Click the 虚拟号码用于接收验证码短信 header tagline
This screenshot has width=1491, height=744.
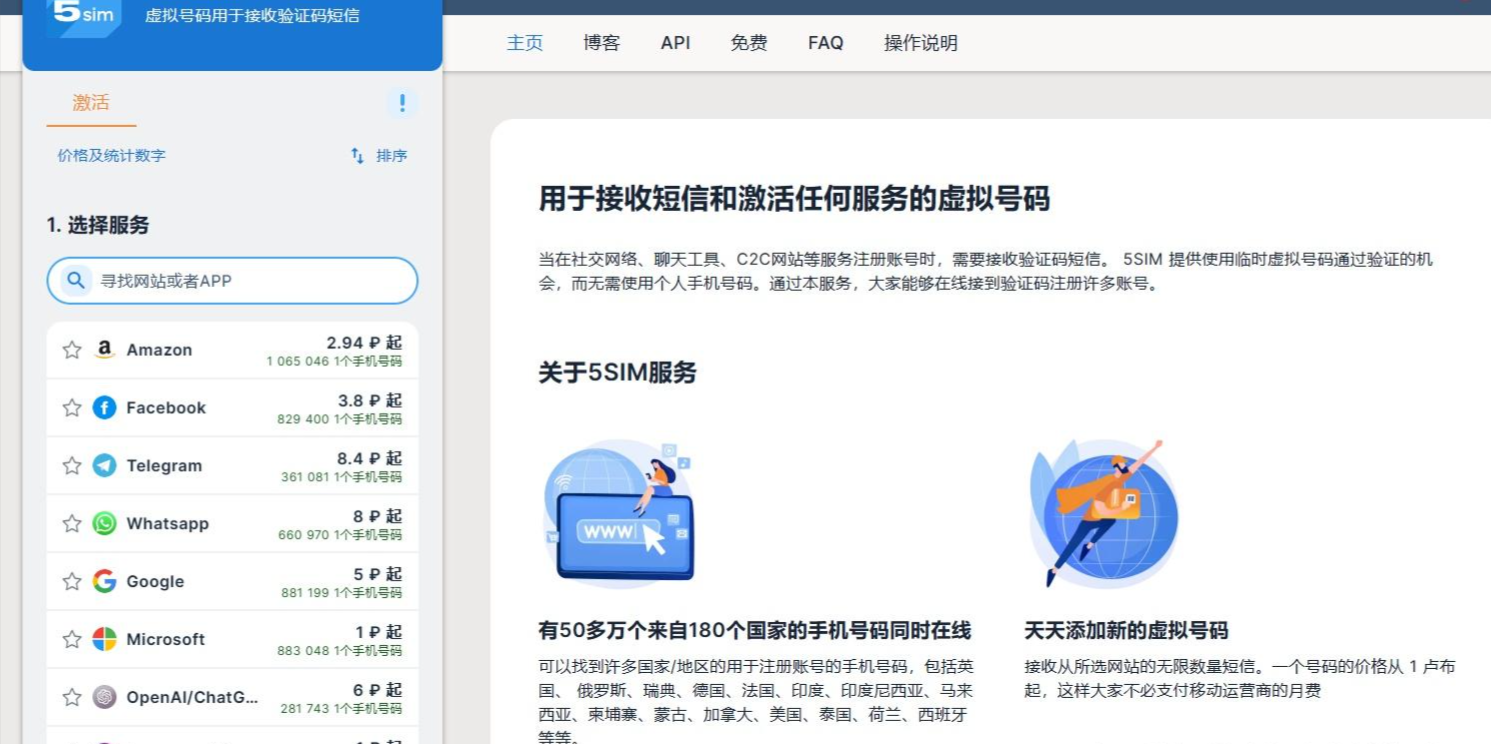pyautogui.click(x=252, y=16)
